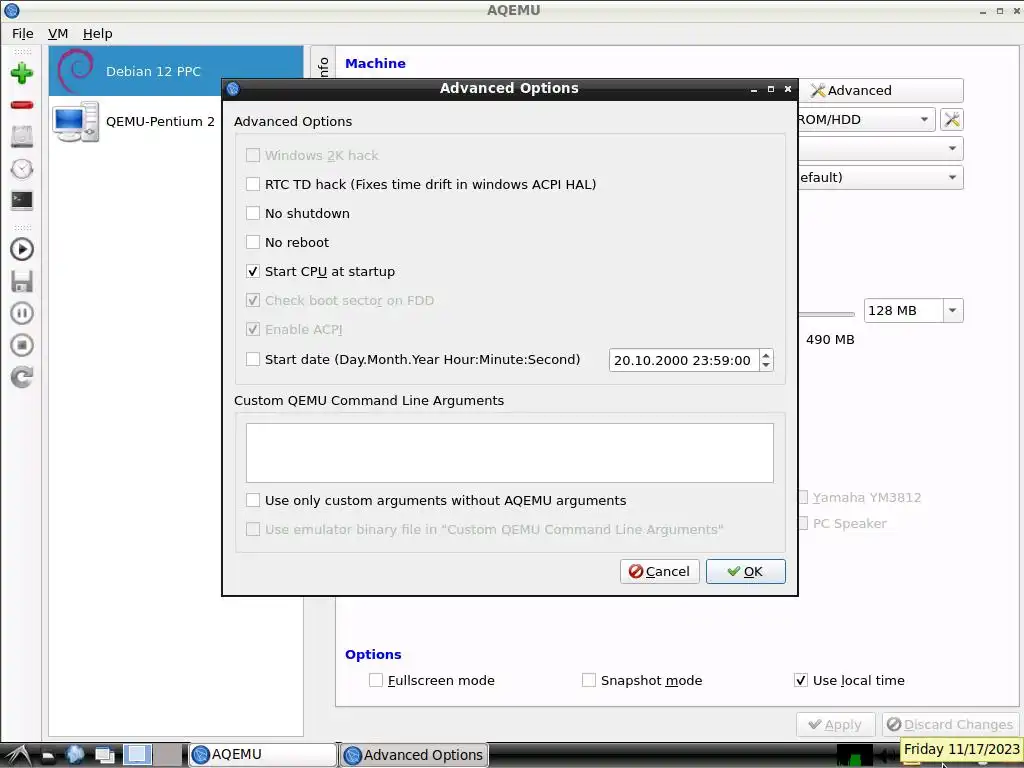The image size is (1024, 768).
Task: Click the wrench icon beside ROM/HDD dropdown
Action: pos(952,120)
